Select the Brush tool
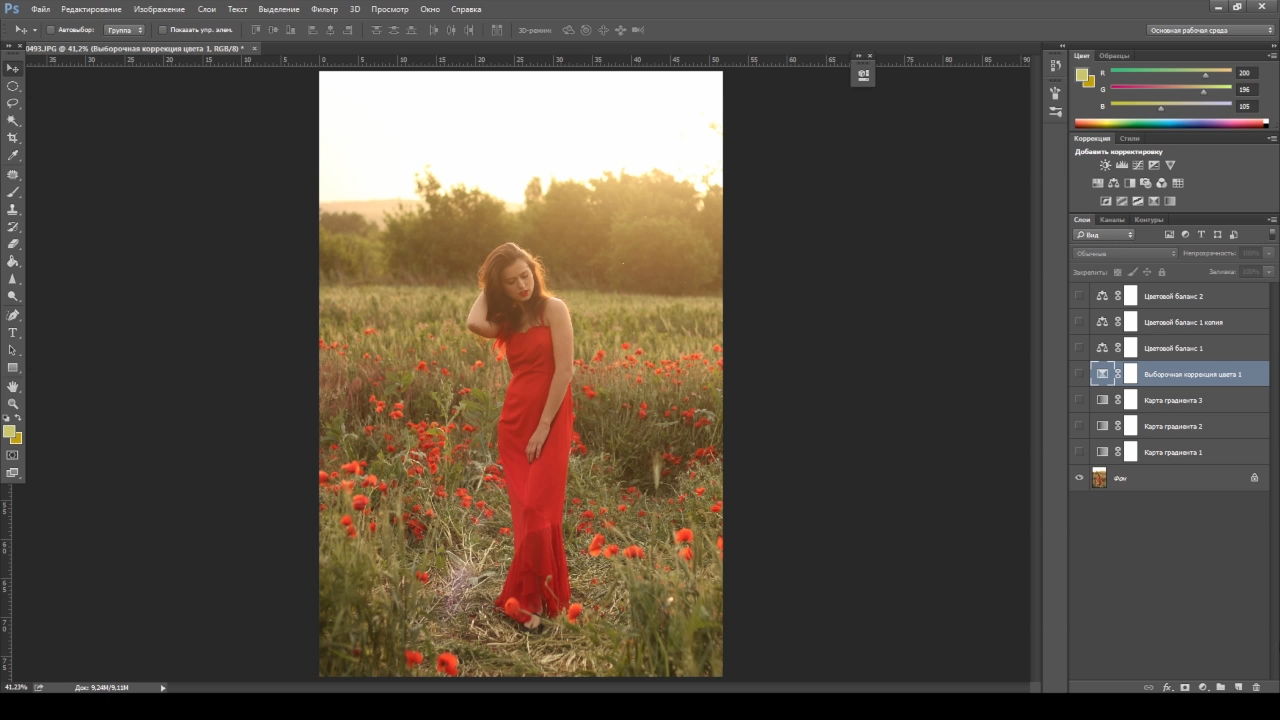The image size is (1280, 720). 13,191
